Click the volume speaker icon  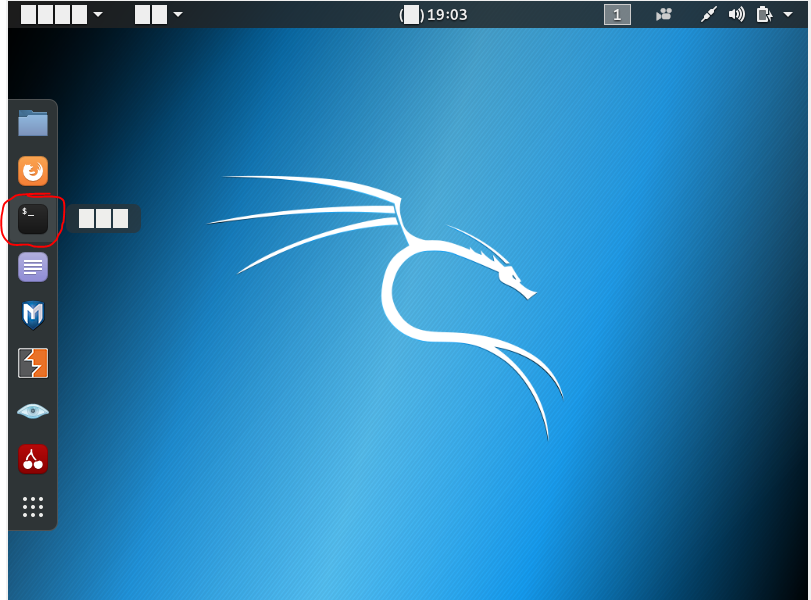pyautogui.click(x=737, y=14)
